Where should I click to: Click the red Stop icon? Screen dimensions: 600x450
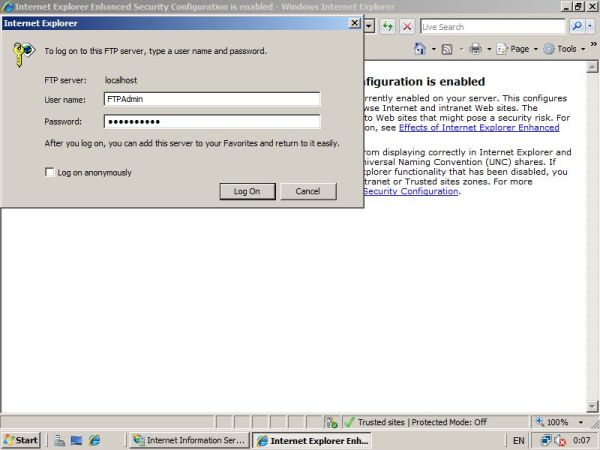pos(407,26)
